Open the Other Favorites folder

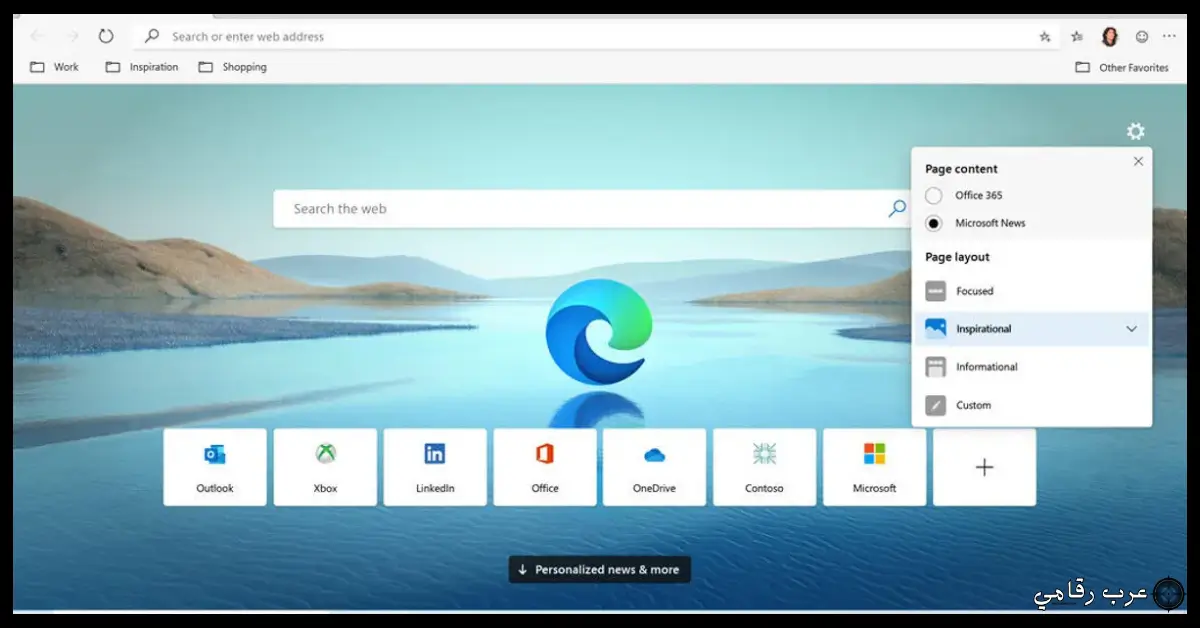pos(1122,67)
